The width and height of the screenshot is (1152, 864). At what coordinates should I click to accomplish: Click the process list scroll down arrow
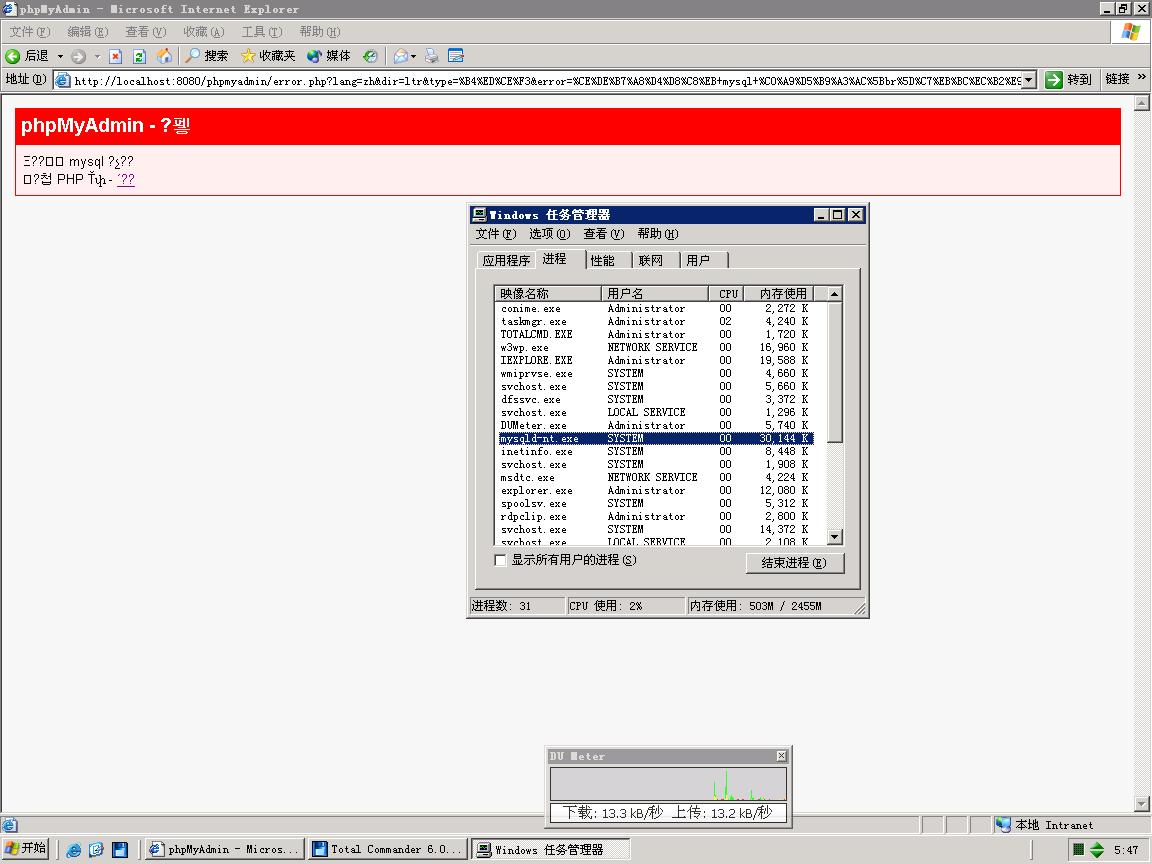pyautogui.click(x=835, y=537)
